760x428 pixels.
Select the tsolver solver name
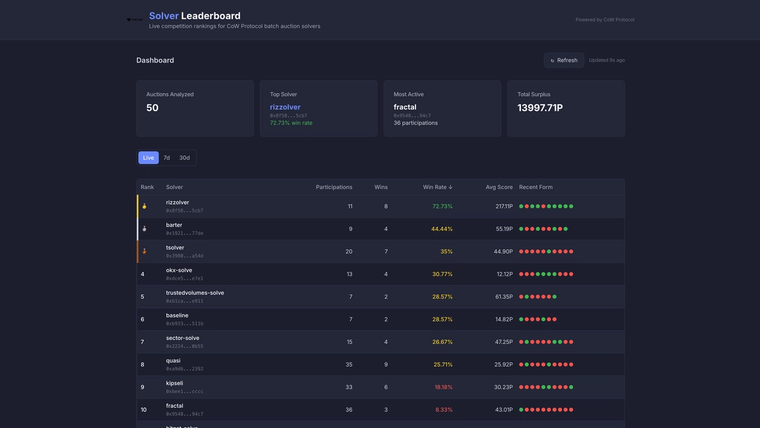click(x=175, y=248)
